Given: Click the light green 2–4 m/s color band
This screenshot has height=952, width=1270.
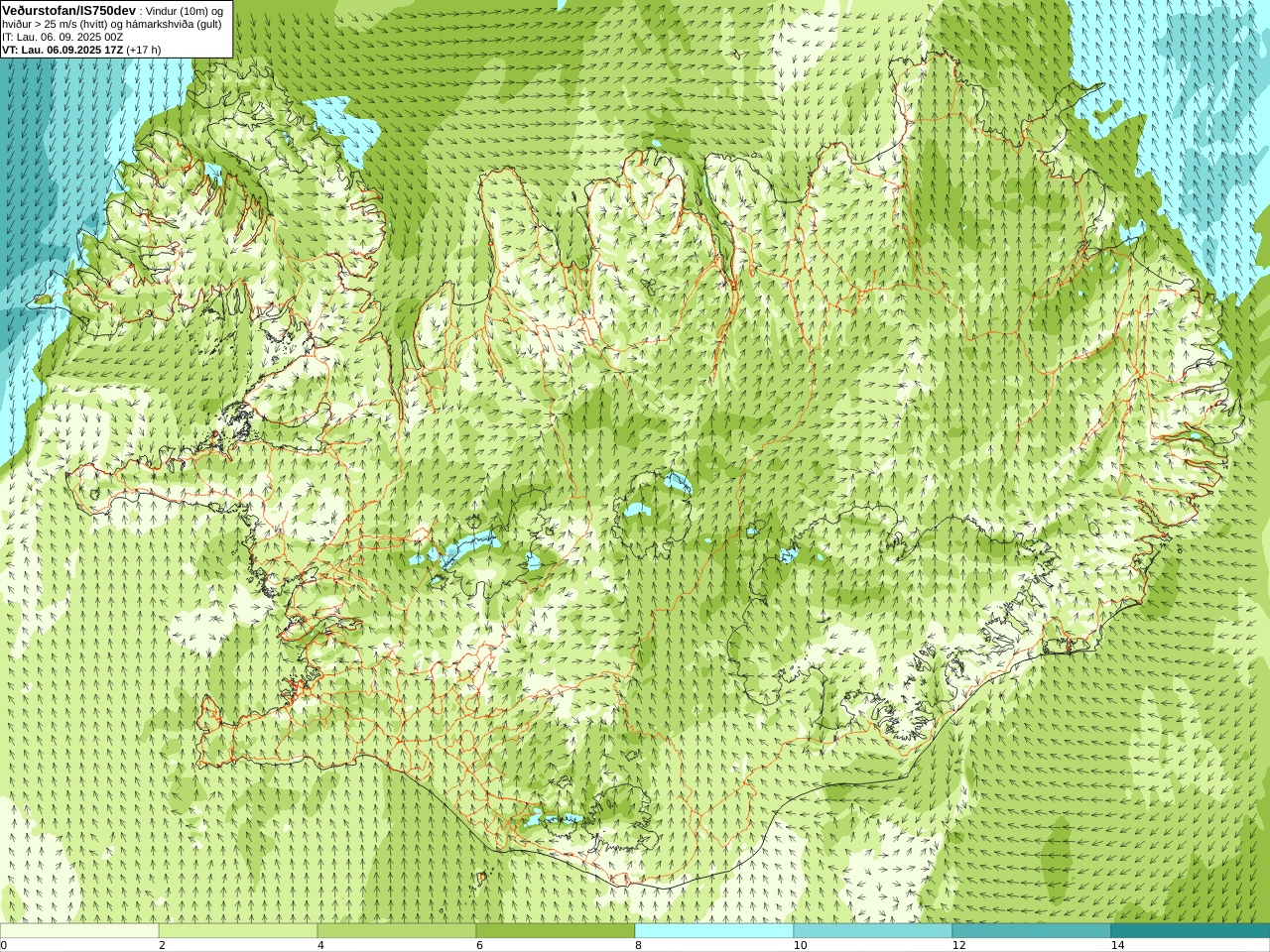Looking at the screenshot, I should tap(238, 931).
